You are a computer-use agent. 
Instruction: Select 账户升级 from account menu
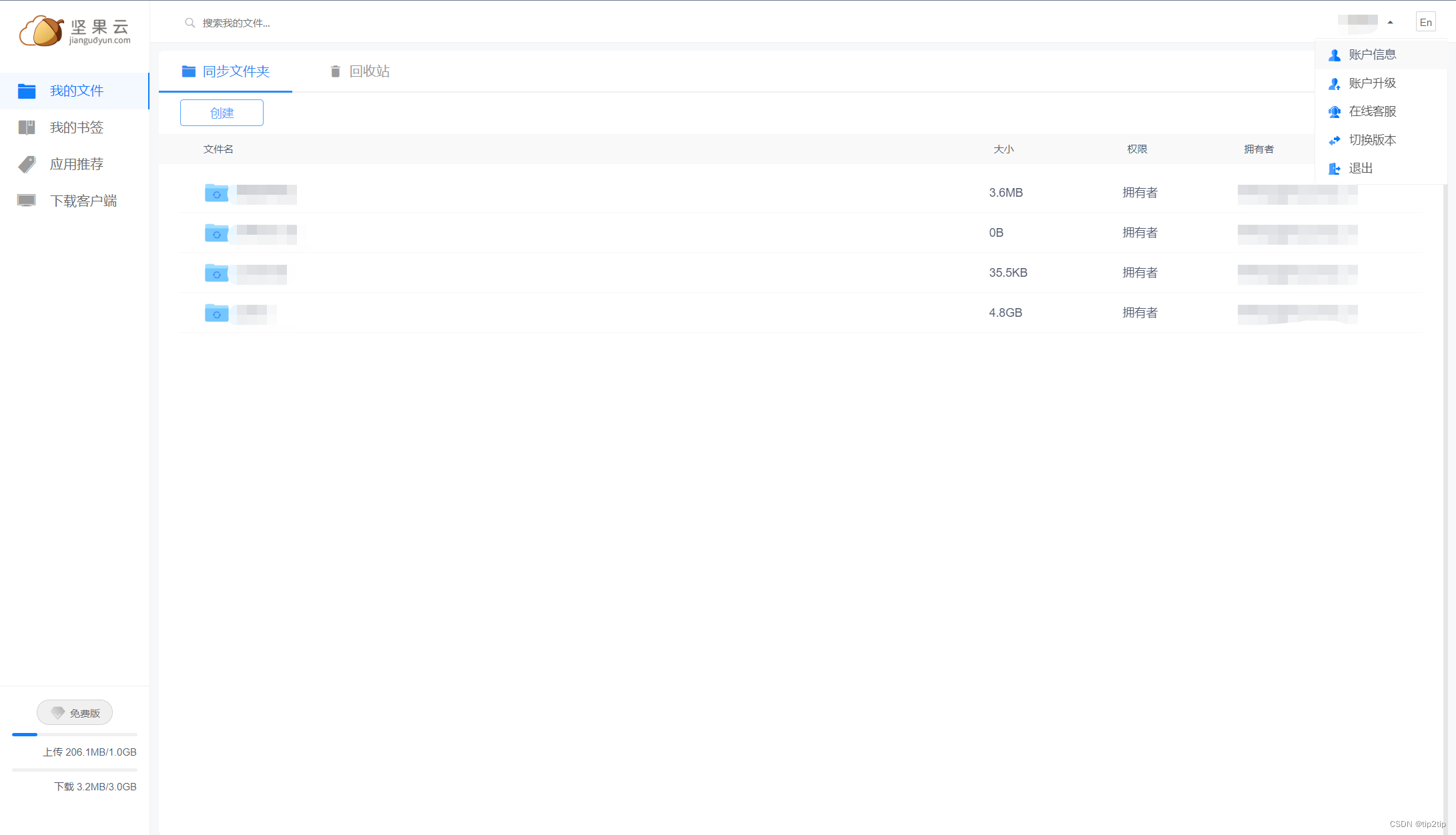point(1381,83)
